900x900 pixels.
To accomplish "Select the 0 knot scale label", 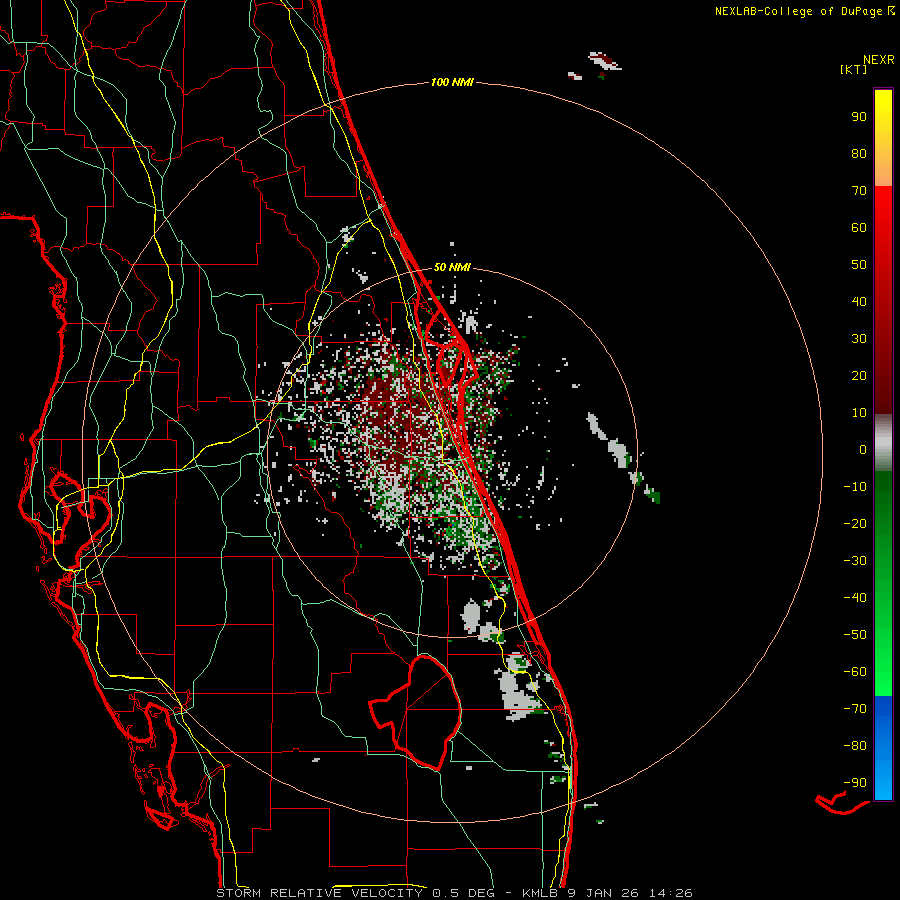I will 863,449.
